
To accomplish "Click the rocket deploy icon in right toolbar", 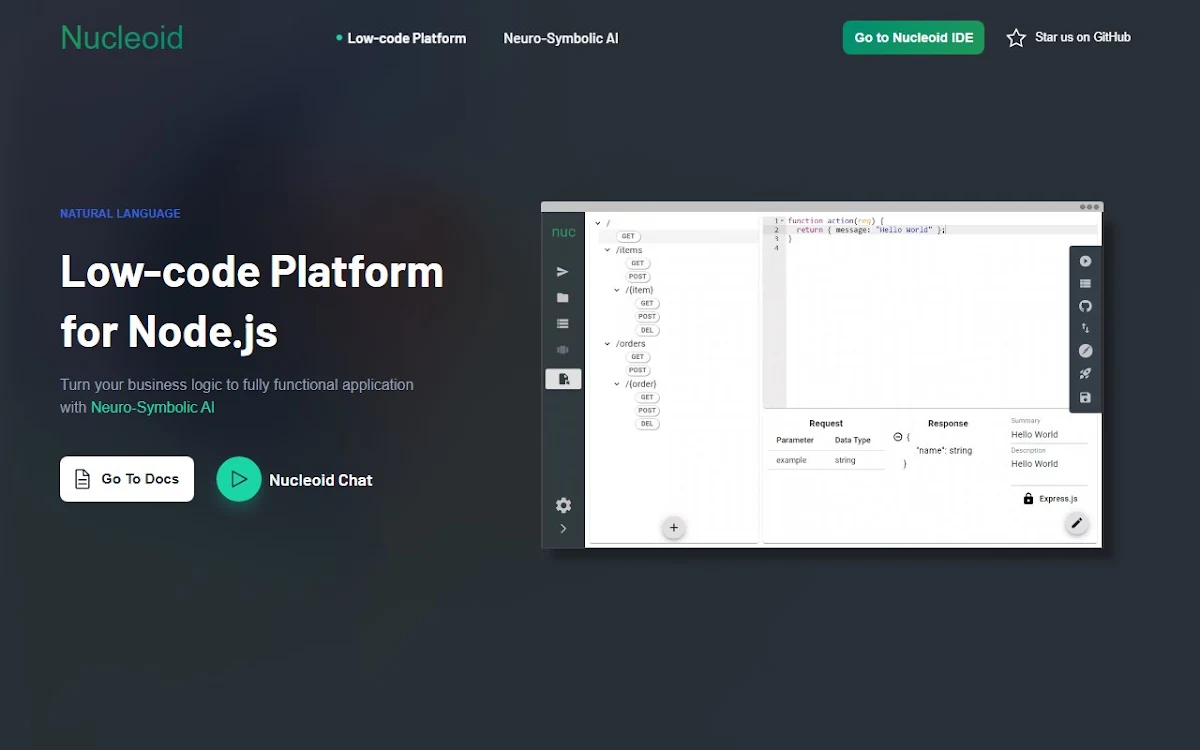I will point(1085,374).
